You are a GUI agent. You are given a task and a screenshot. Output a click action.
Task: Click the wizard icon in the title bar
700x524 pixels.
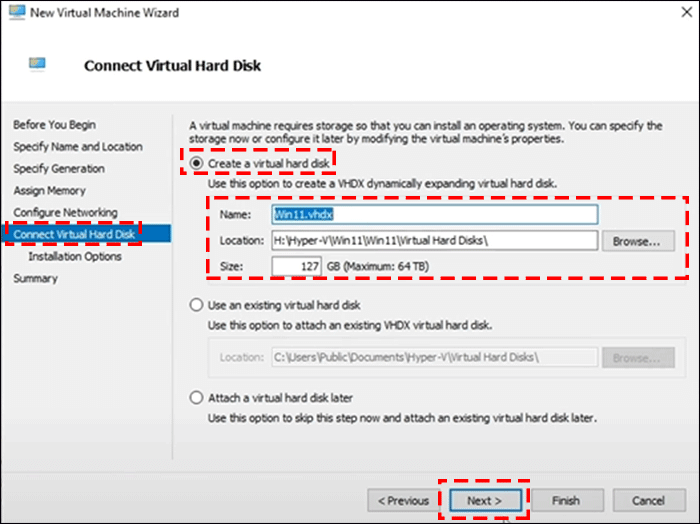[15, 11]
